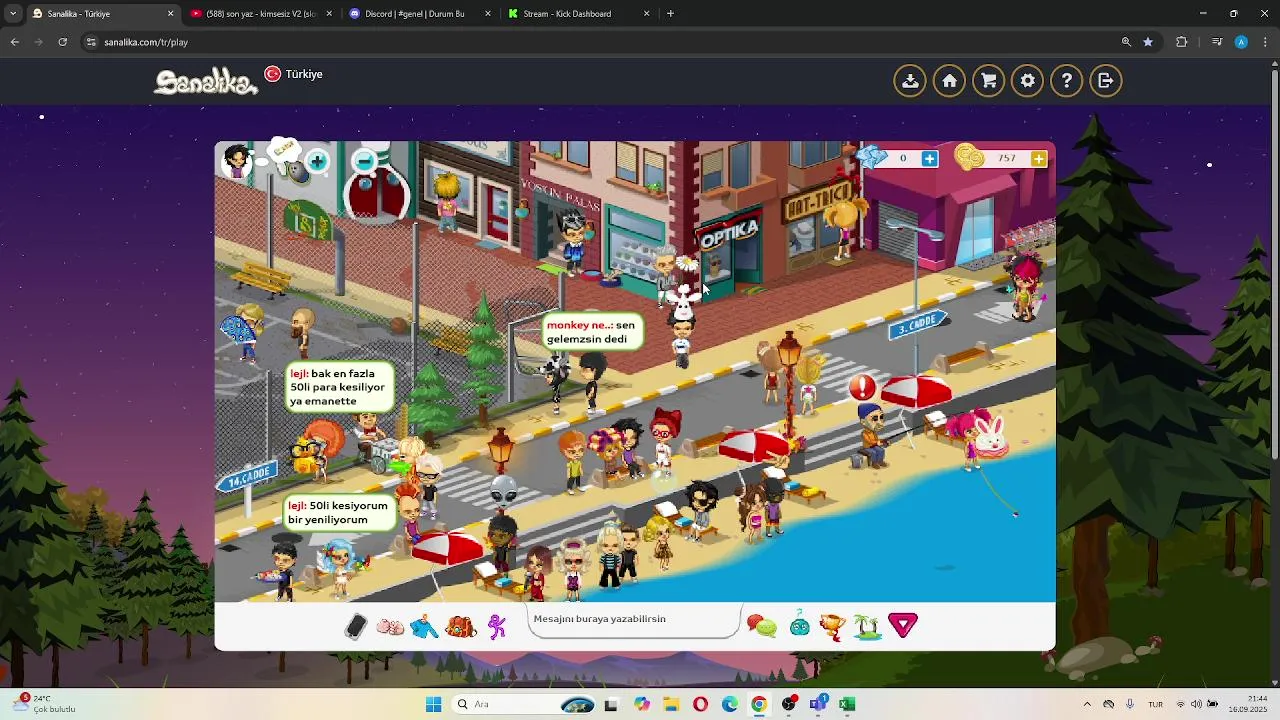Click the address bar URL sanalika.com/tr/play

pos(146,42)
